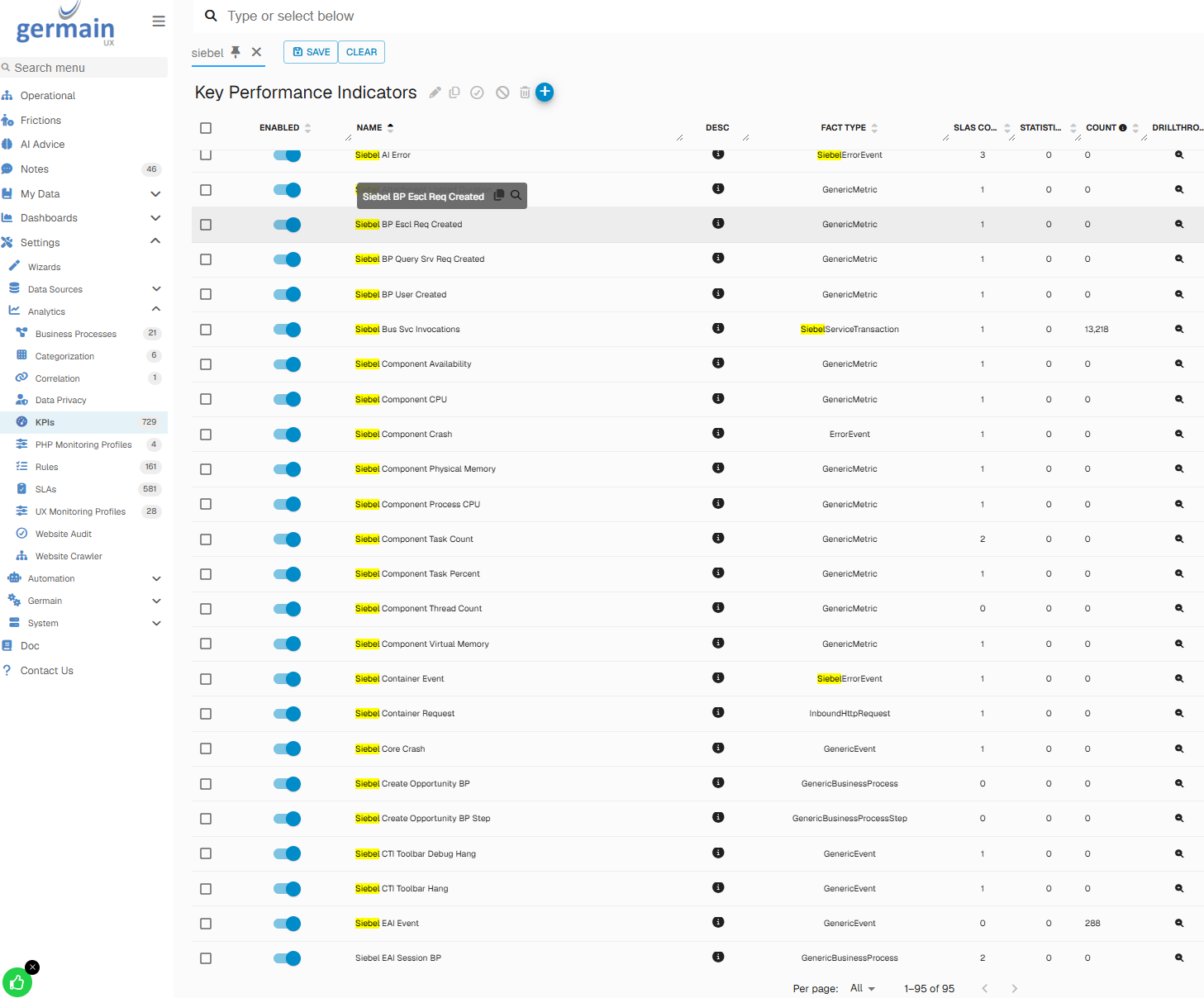Go to the next results page
Viewport: 1204px width, 998px height.
[1015, 989]
